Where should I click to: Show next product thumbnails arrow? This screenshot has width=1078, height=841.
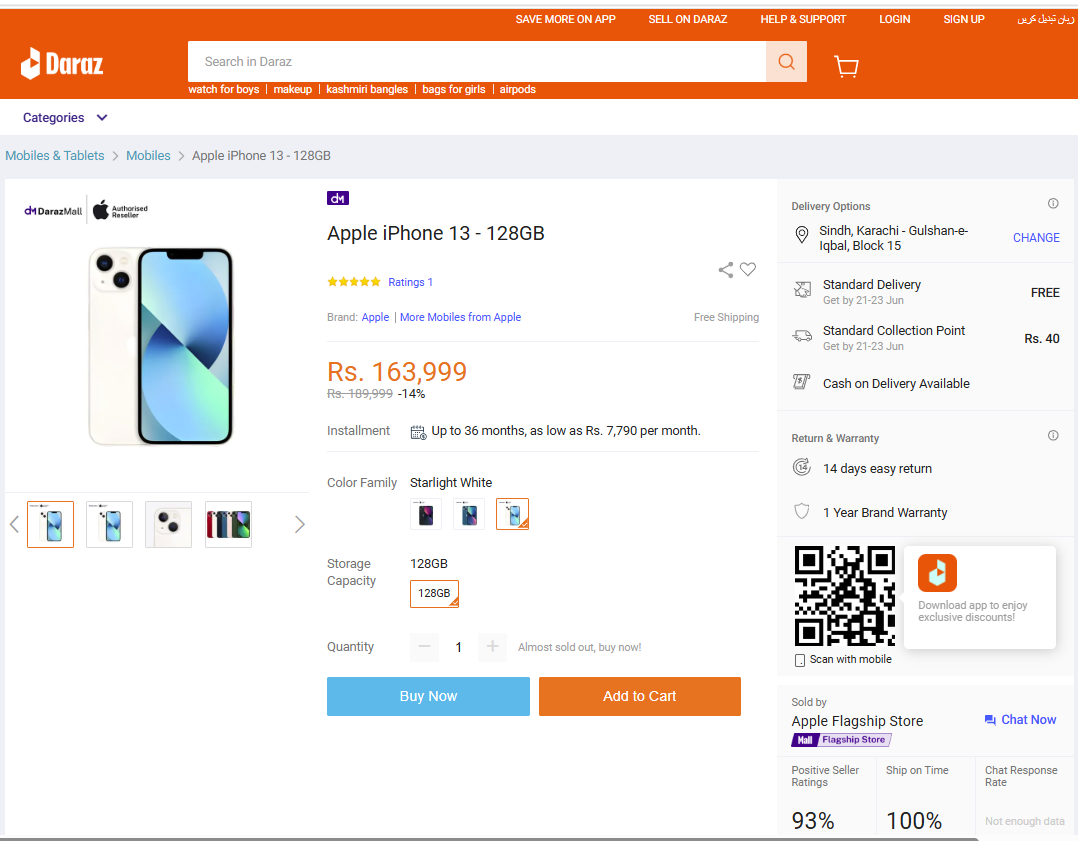[299, 525]
